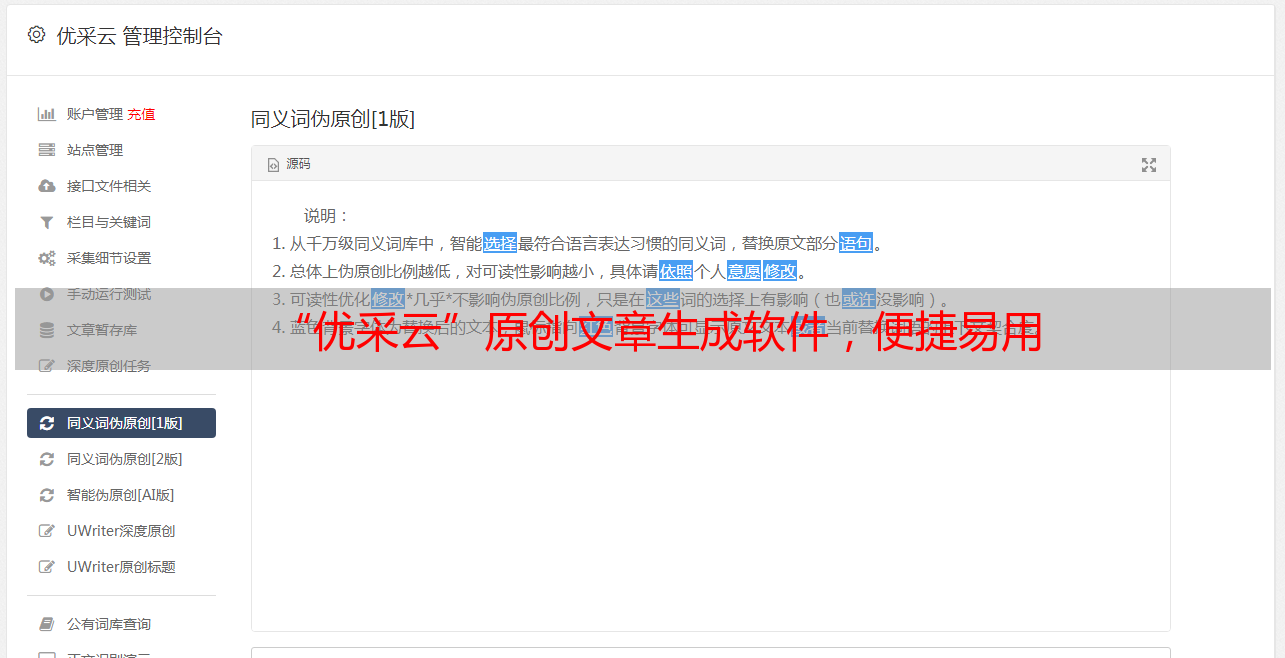The width and height of the screenshot is (1285, 658).
Task: Go to the 账户管理 menu entry
Action: pyautogui.click(x=95, y=114)
